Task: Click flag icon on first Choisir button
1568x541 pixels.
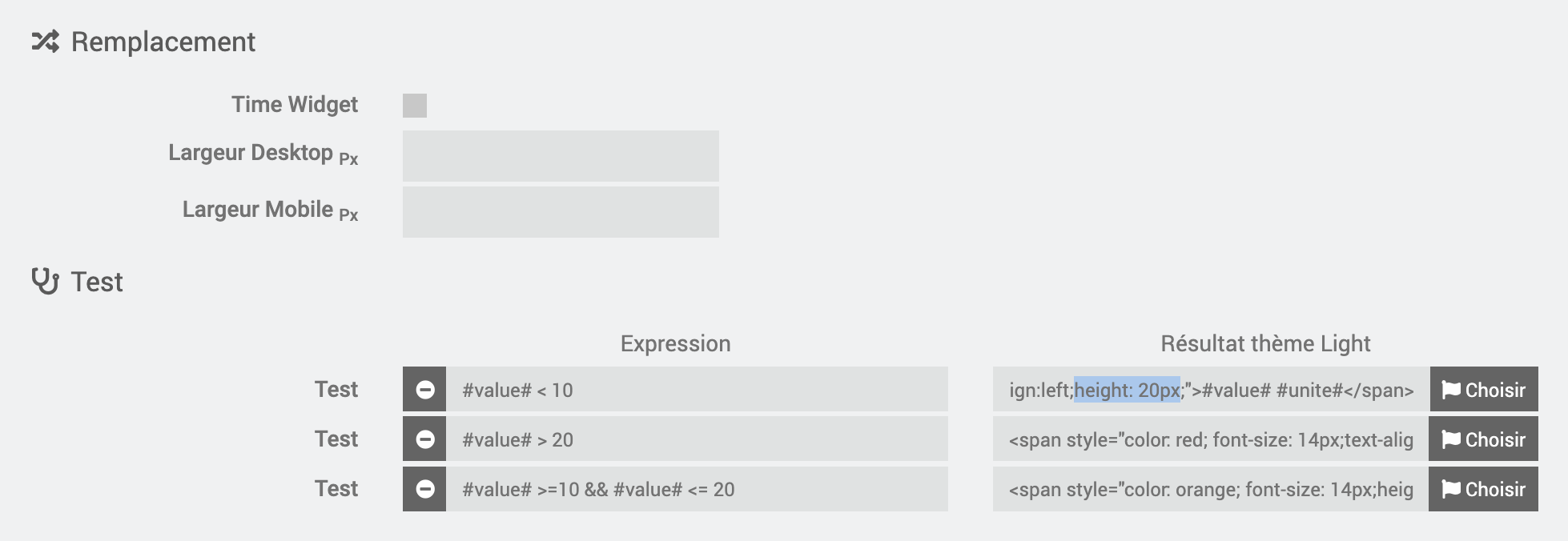Action: (1451, 390)
